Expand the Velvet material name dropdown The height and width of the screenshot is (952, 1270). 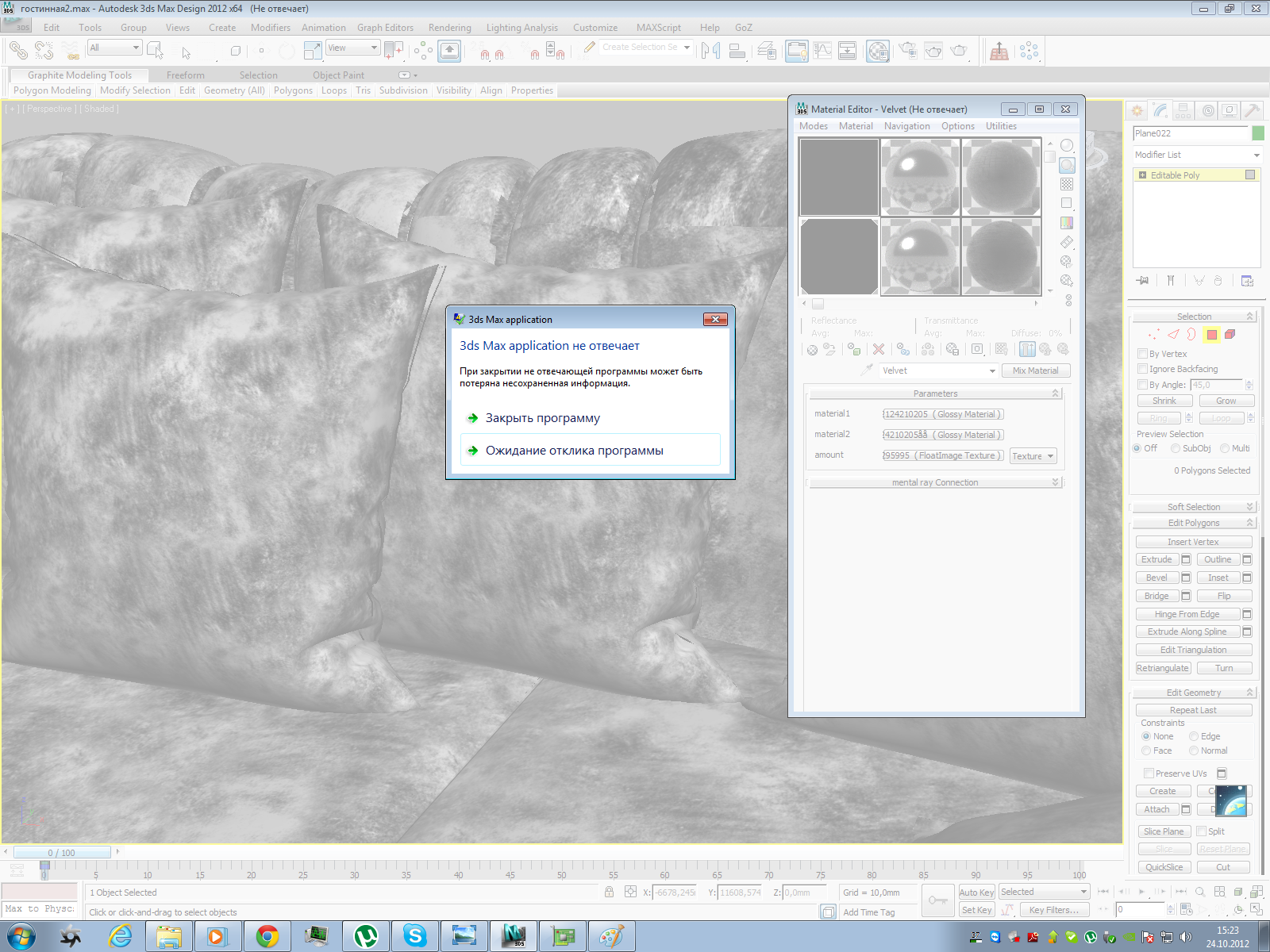point(992,371)
